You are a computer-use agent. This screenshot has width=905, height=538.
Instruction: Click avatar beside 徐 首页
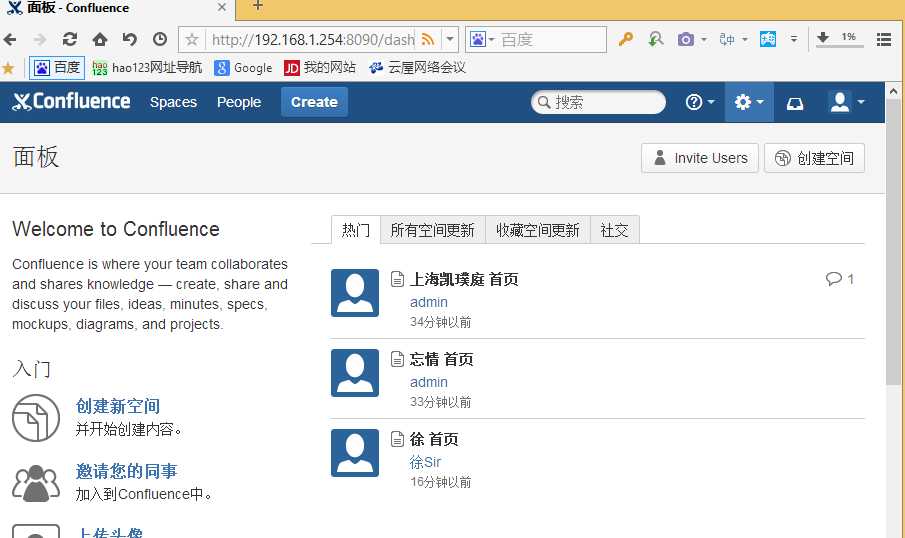[x=355, y=453]
